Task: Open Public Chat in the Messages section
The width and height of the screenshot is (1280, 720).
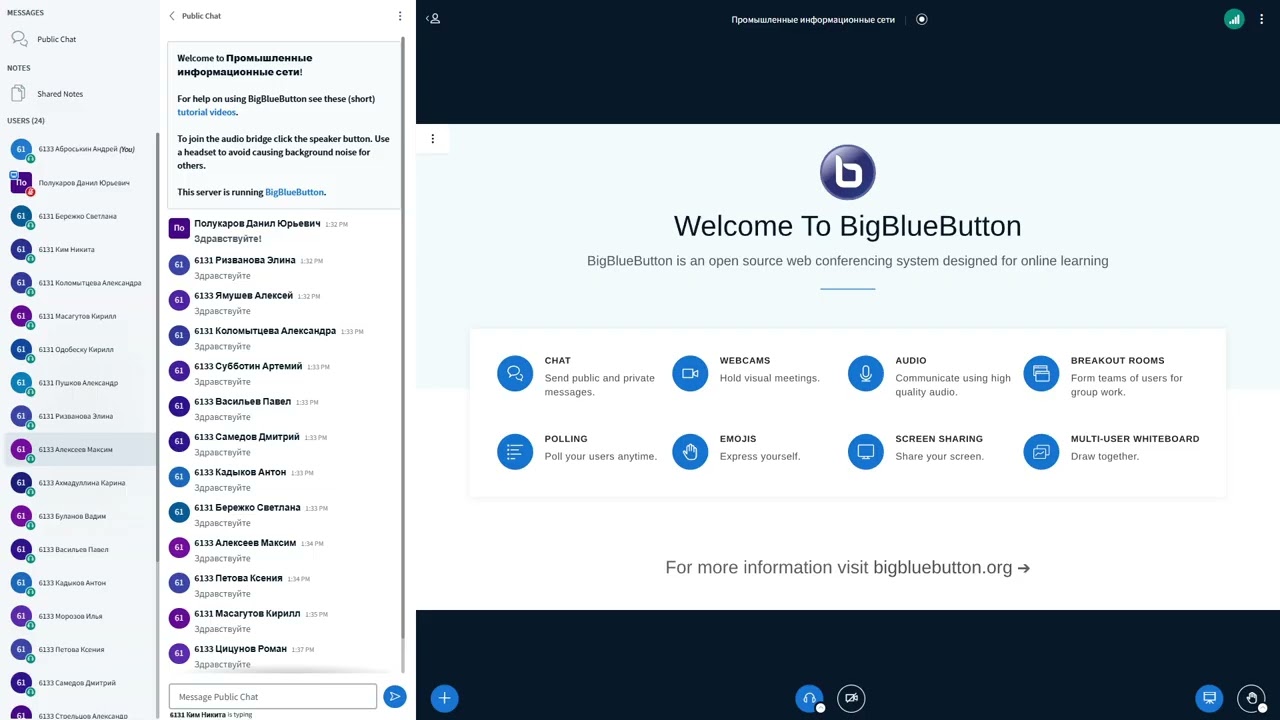Action: point(56,39)
